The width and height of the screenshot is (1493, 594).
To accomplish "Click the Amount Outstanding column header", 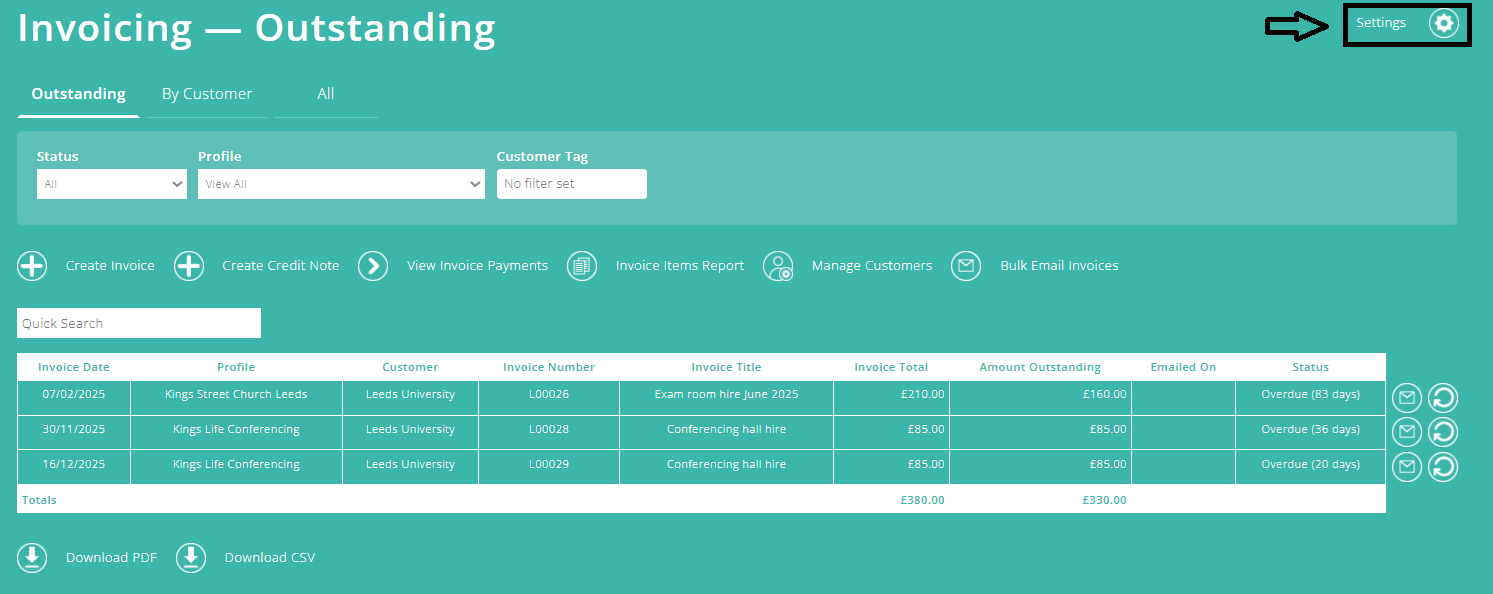I will click(1040, 366).
